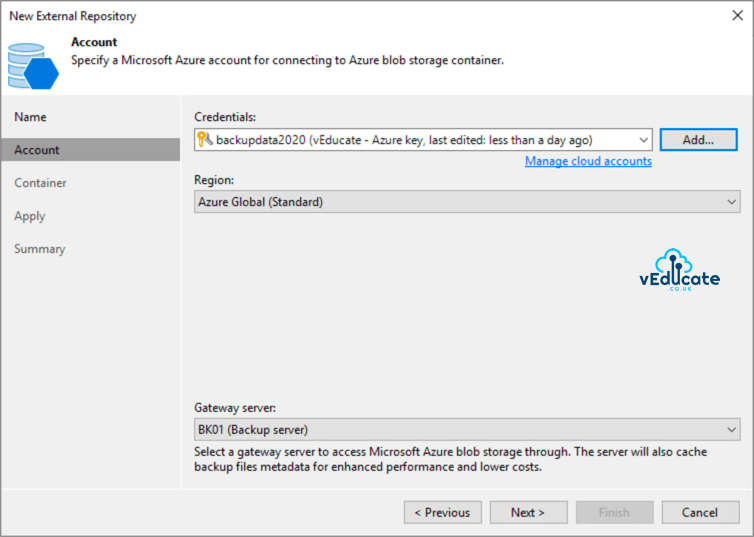Go to the Name wizard step
Viewport: 754px width, 537px height.
(x=30, y=117)
